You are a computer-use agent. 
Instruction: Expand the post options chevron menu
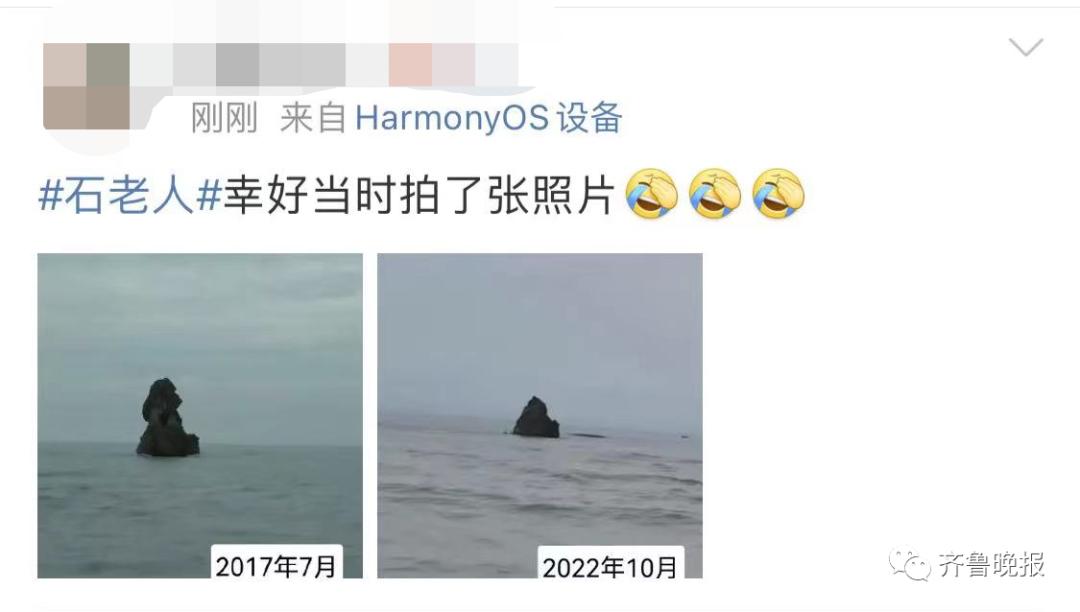[x=1026, y=48]
